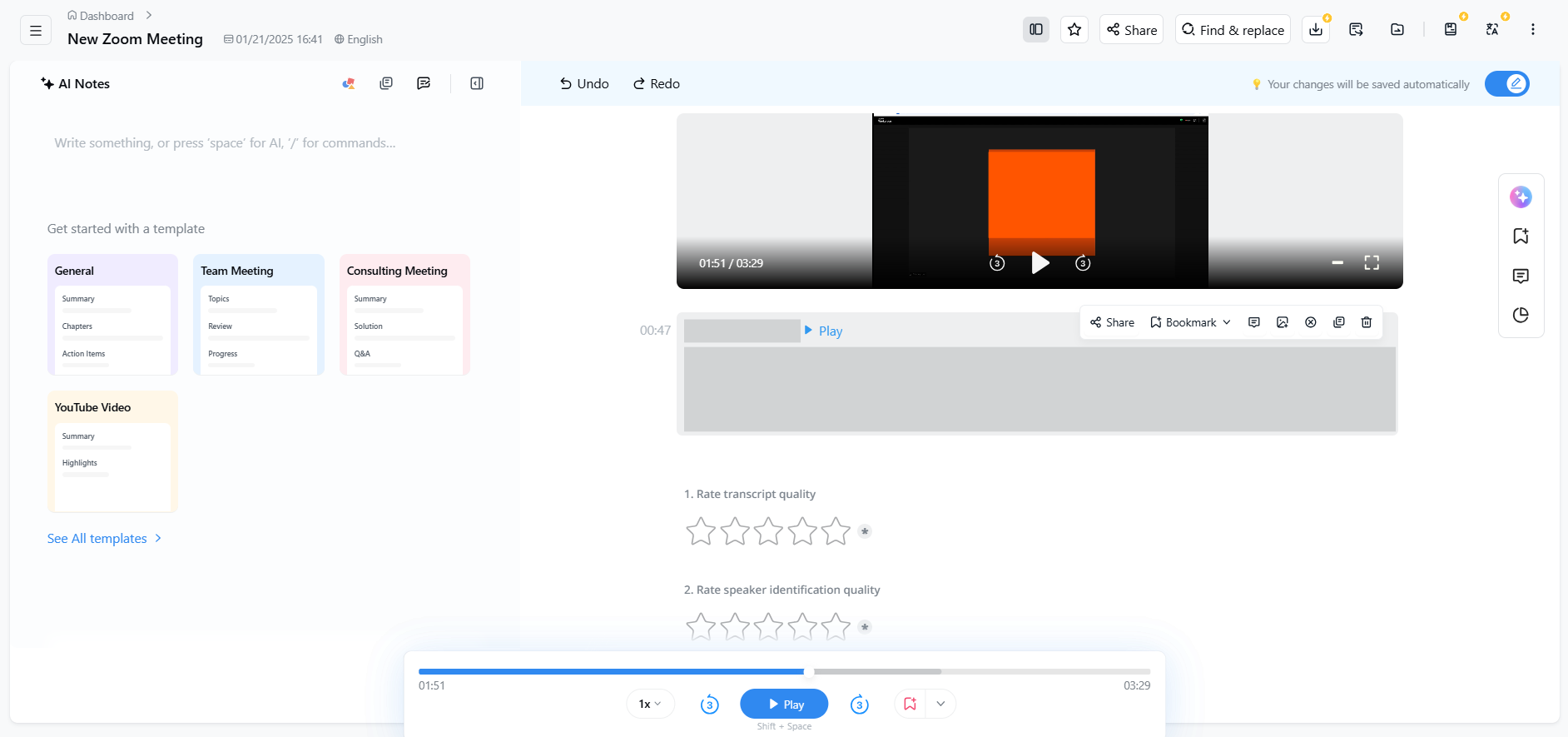Click See All templates link
1568x737 pixels.
tap(104, 539)
